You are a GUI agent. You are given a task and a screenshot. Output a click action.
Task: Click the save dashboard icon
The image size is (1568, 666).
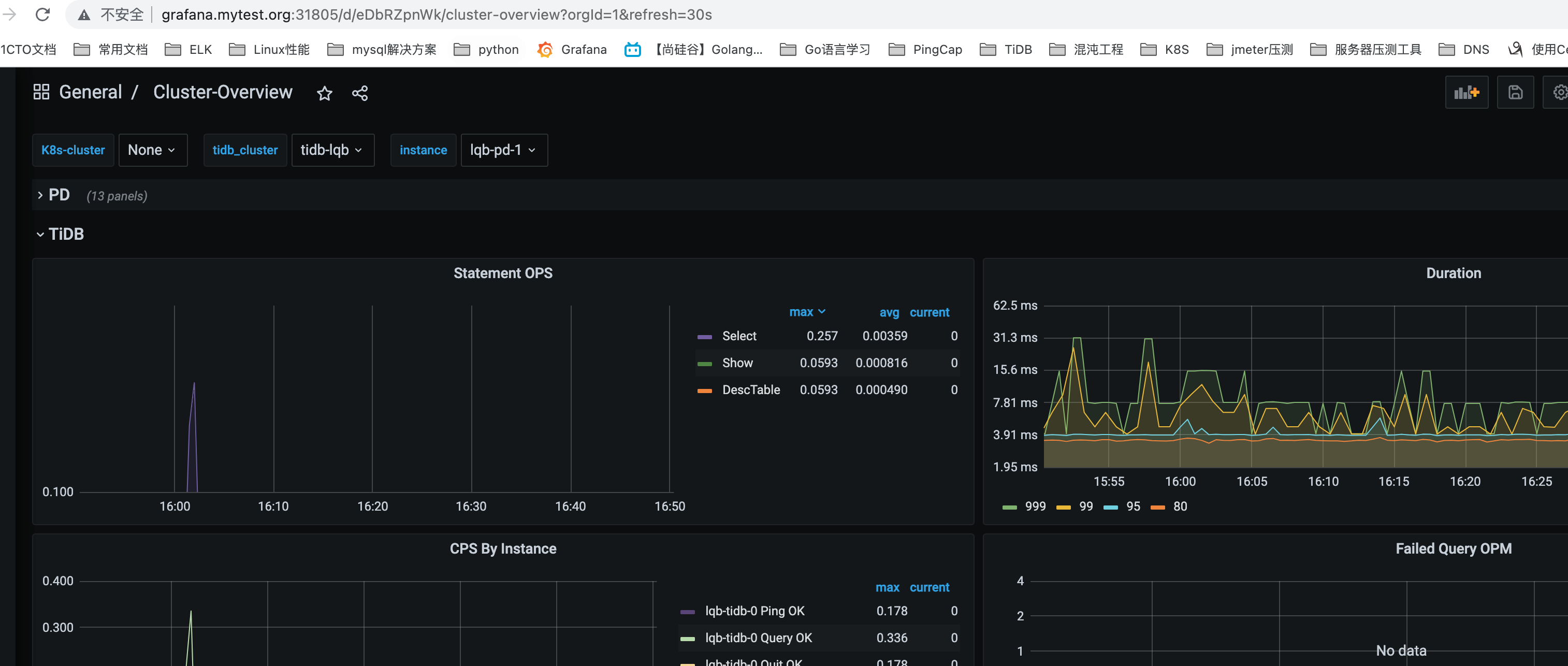point(1515,93)
